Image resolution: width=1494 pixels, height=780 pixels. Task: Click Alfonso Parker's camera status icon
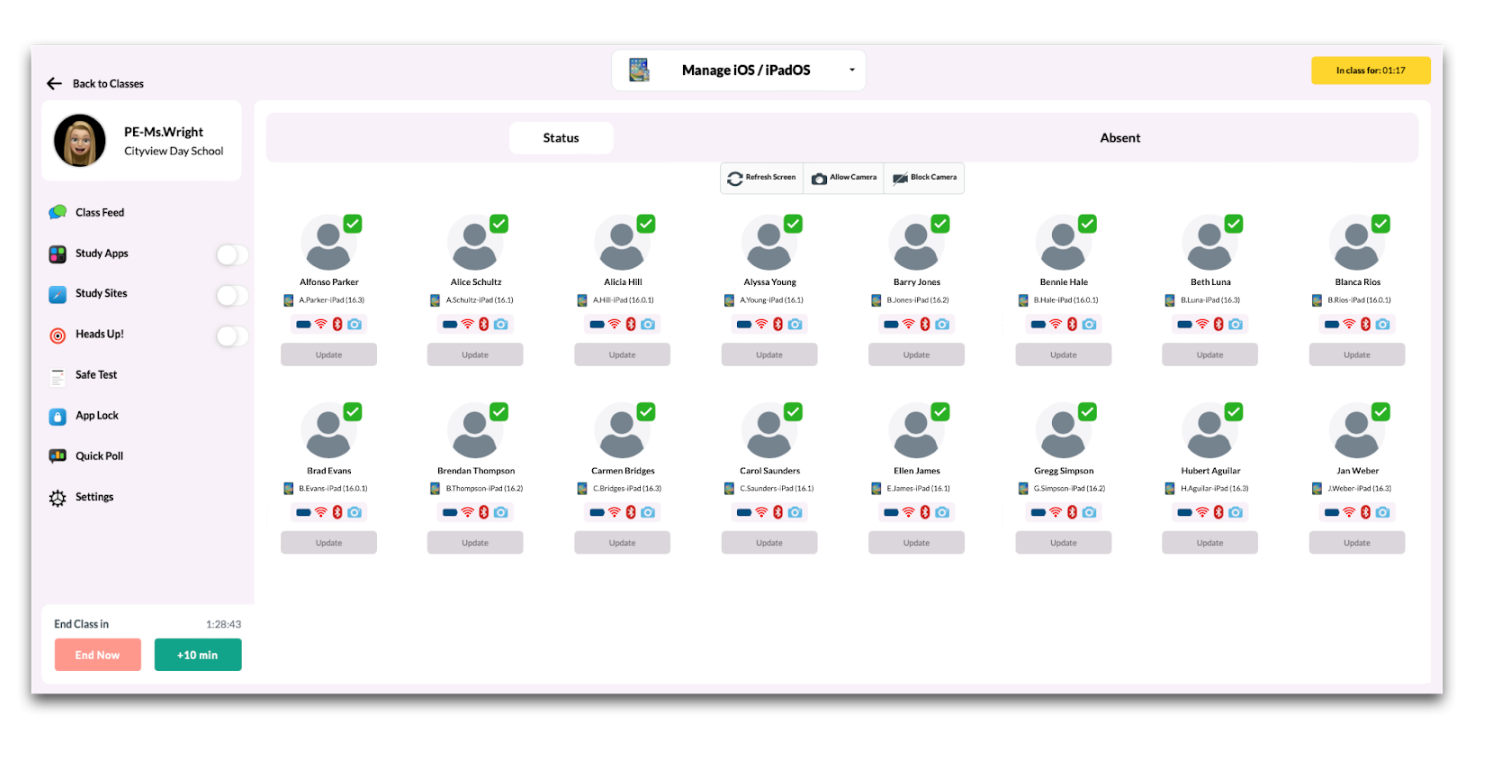click(x=354, y=324)
